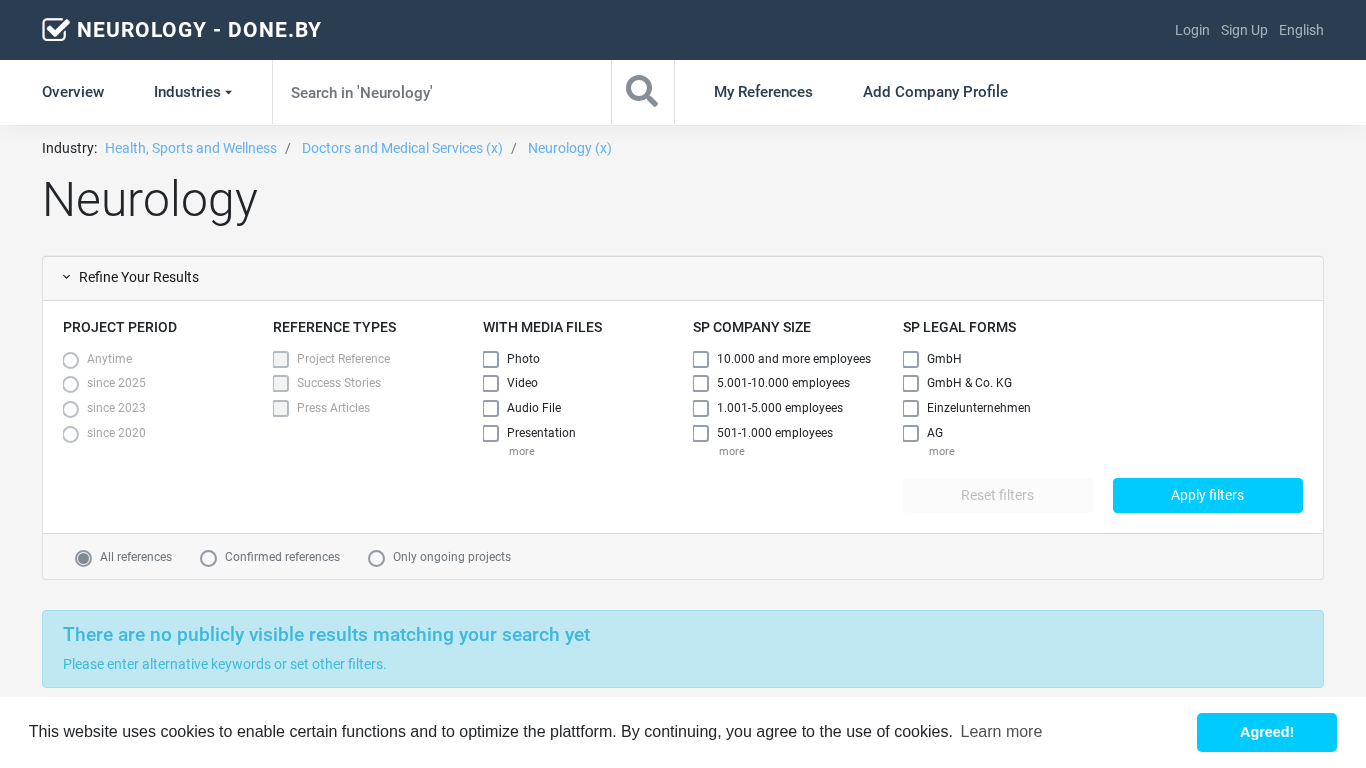The height and width of the screenshot is (768, 1366).
Task: Focus the Search in 'Neurology' field
Action: [x=441, y=92]
